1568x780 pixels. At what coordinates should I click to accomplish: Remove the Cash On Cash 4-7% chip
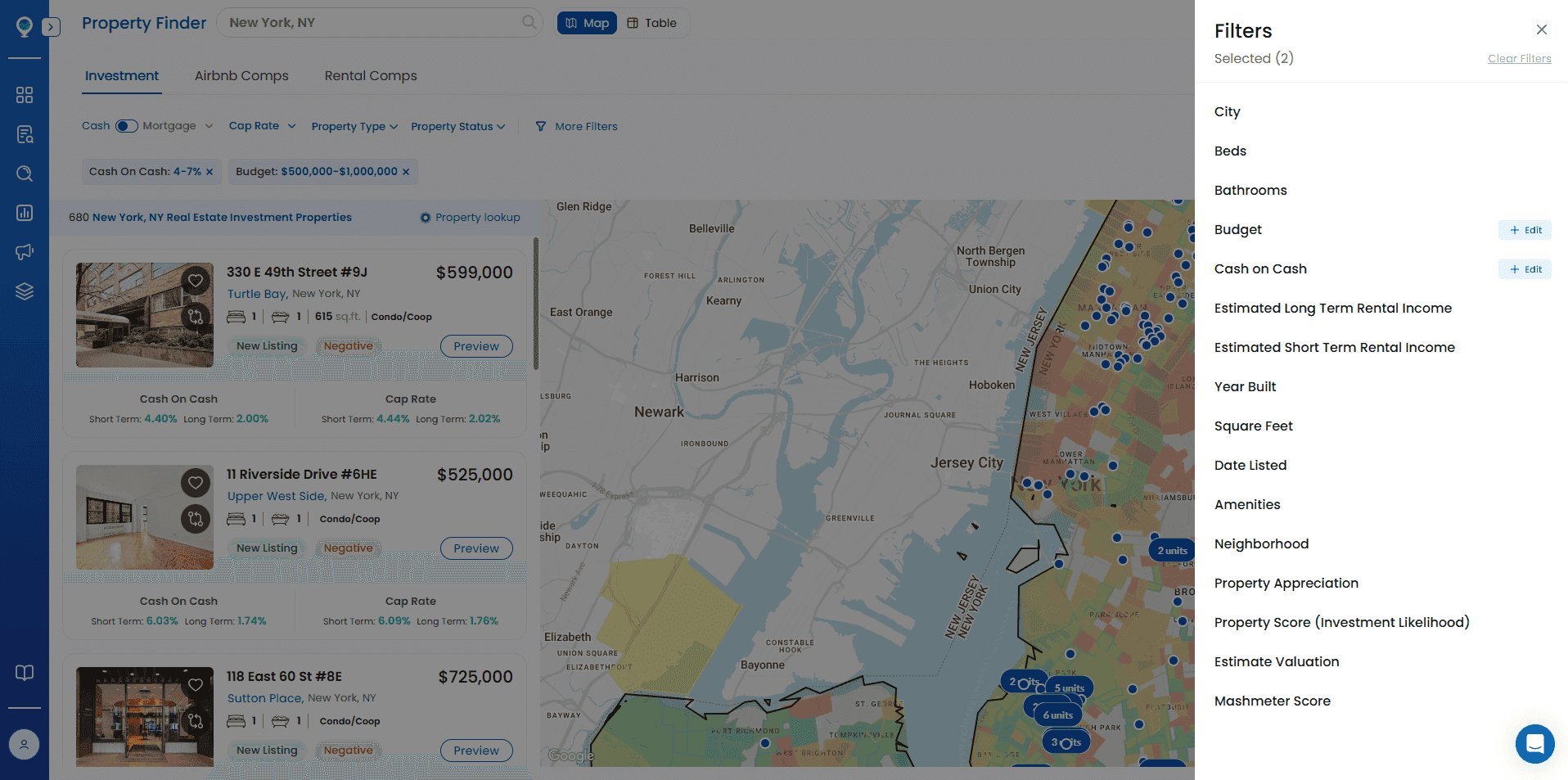tap(210, 172)
